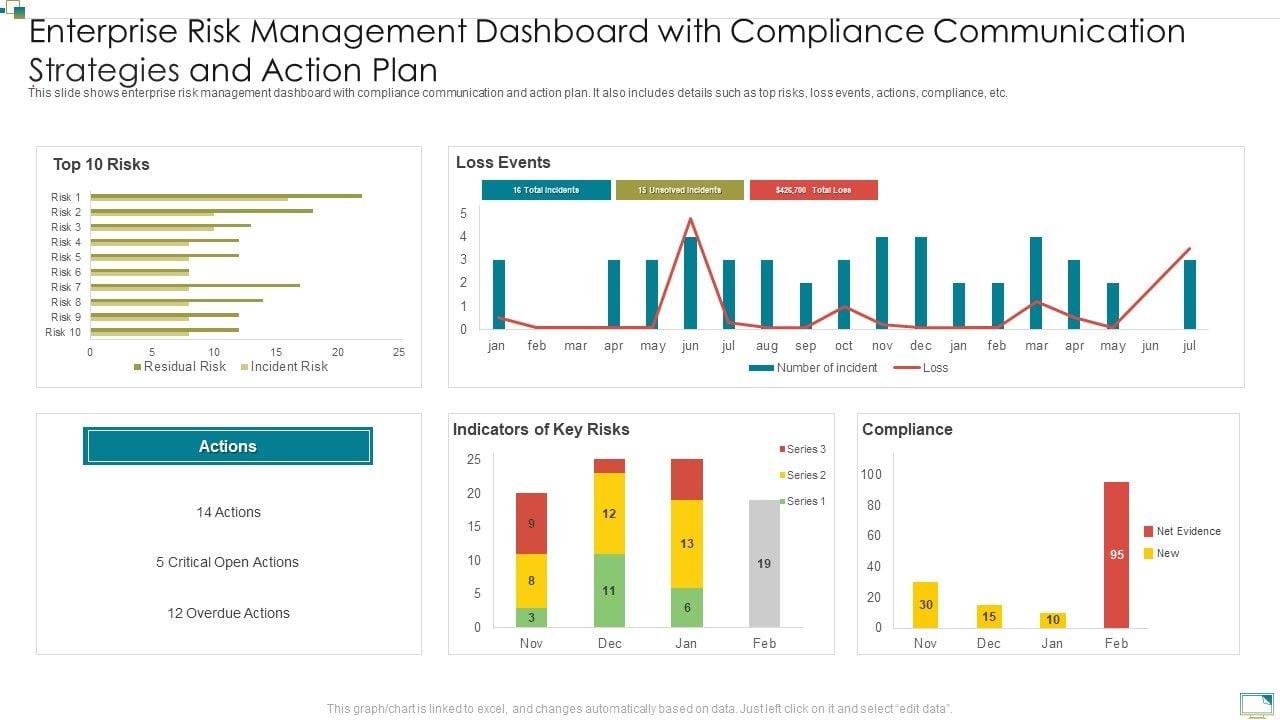This screenshot has width=1280, height=720.
Task: Click the Residual Risk legend swatch
Action: [x=138, y=367]
